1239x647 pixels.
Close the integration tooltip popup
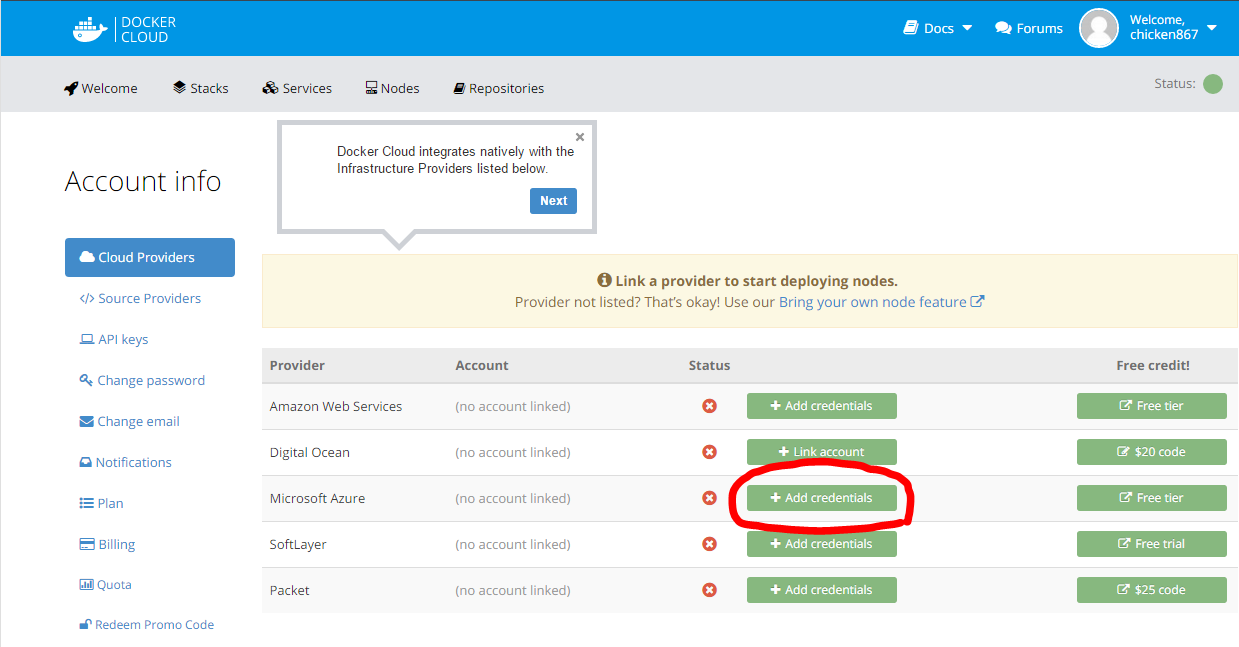[580, 137]
